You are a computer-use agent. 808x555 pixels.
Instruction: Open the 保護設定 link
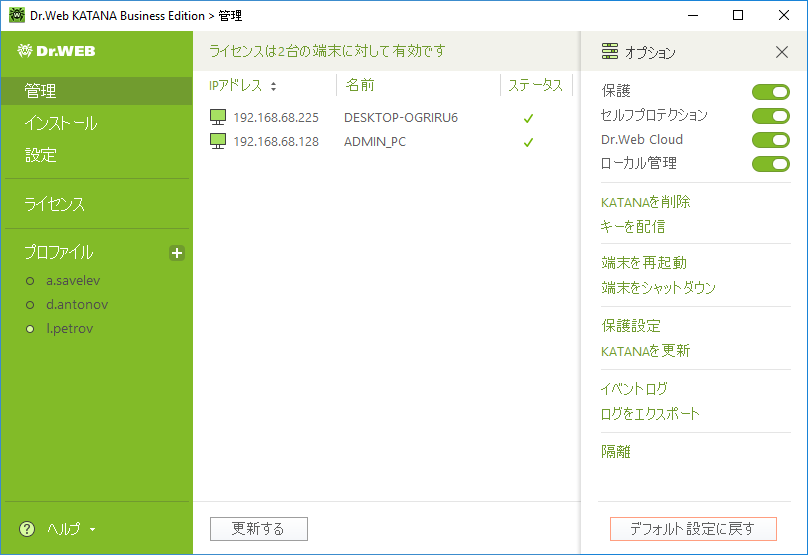[631, 326]
